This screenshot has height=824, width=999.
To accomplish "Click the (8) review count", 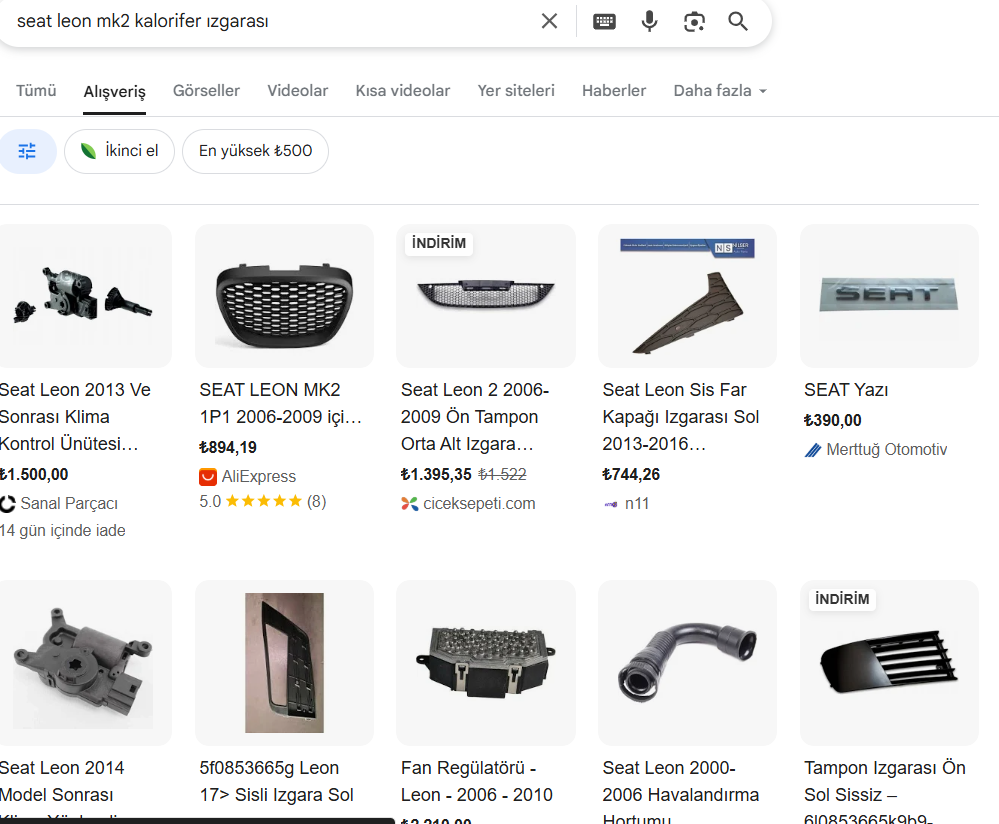I will pyautogui.click(x=317, y=502).
